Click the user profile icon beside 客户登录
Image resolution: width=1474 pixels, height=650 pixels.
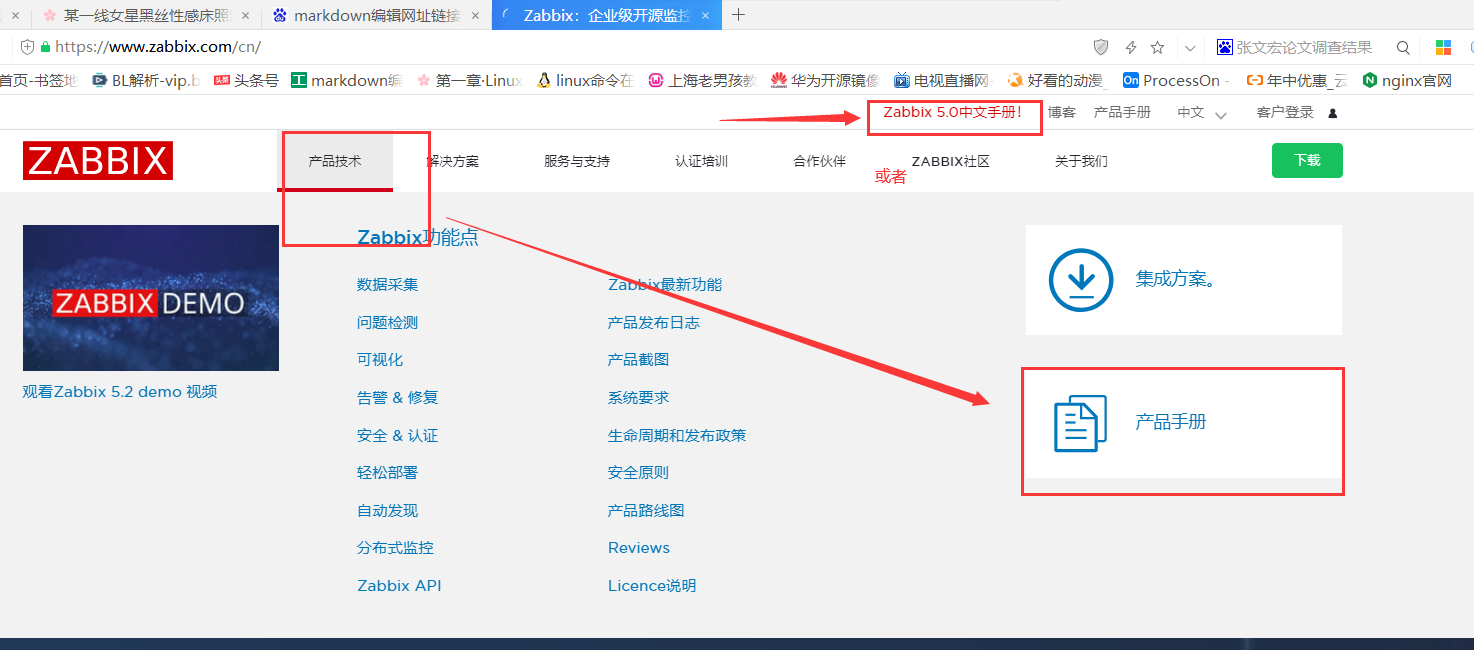[1332, 113]
